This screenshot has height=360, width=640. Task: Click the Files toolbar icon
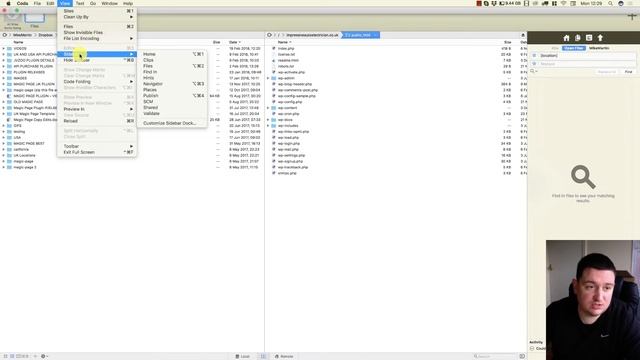34,19
